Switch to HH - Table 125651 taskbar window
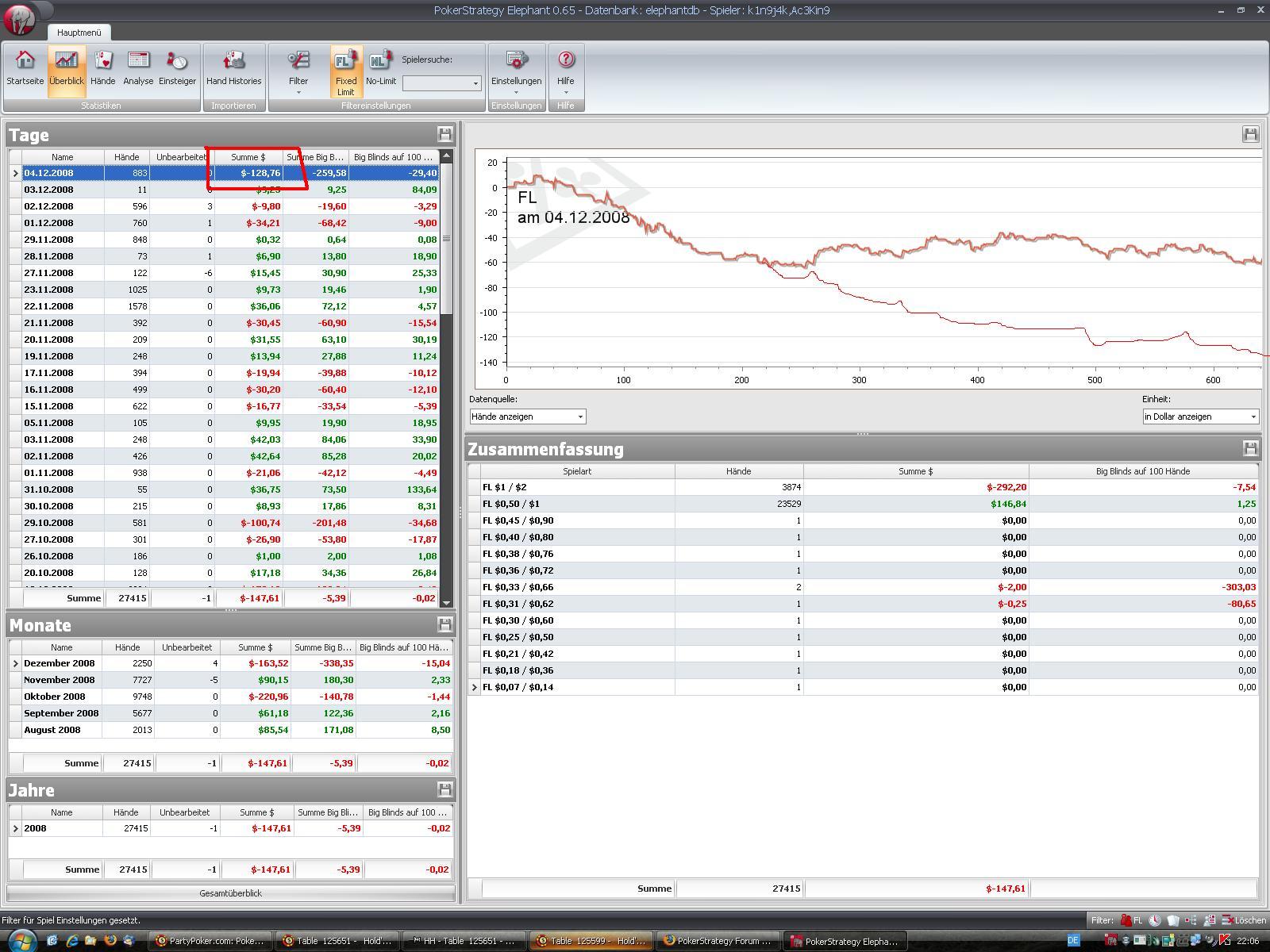Viewport: 1270px width, 952px height. [x=464, y=941]
